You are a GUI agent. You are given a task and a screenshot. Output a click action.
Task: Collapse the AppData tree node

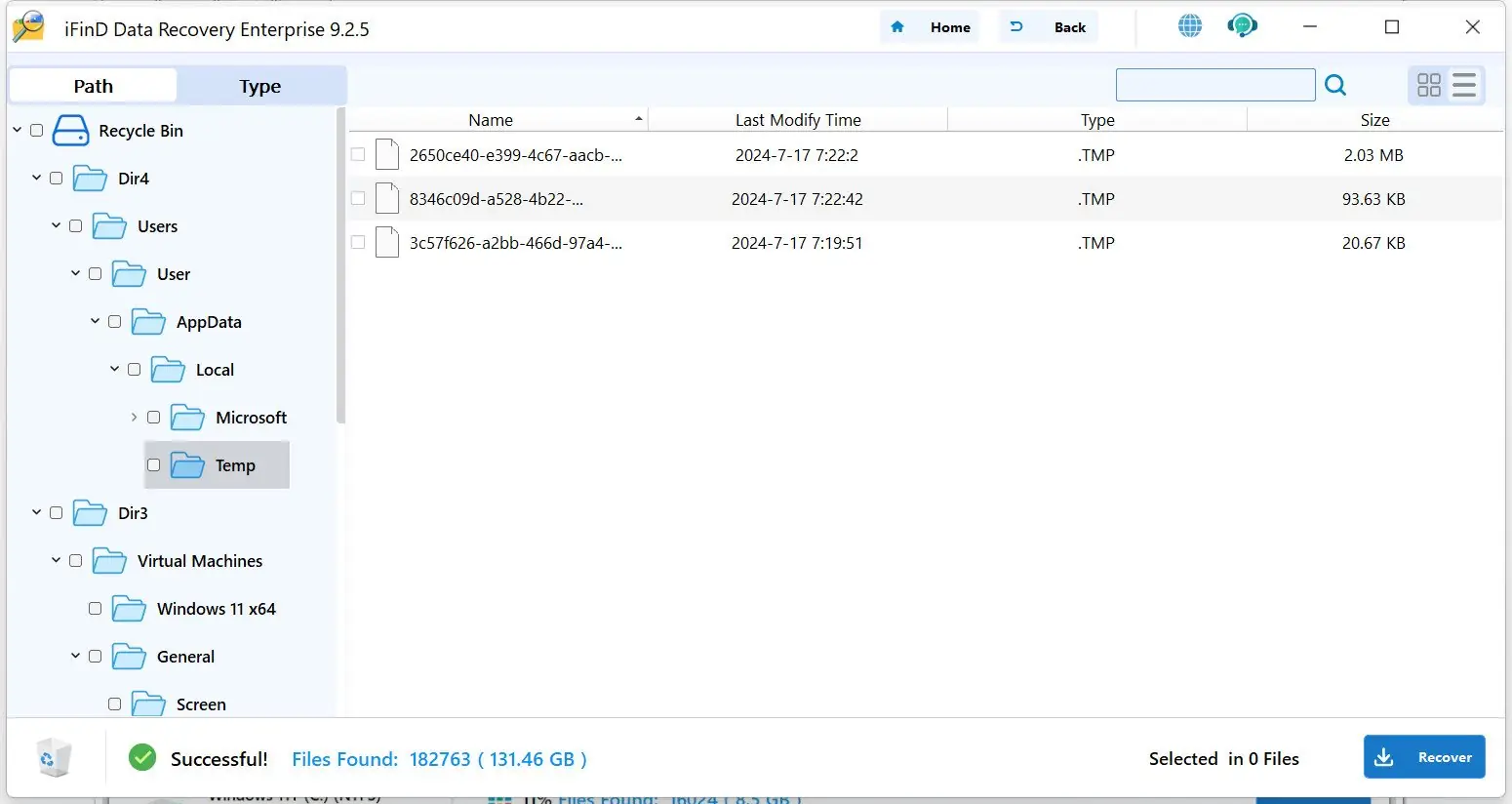(96, 321)
